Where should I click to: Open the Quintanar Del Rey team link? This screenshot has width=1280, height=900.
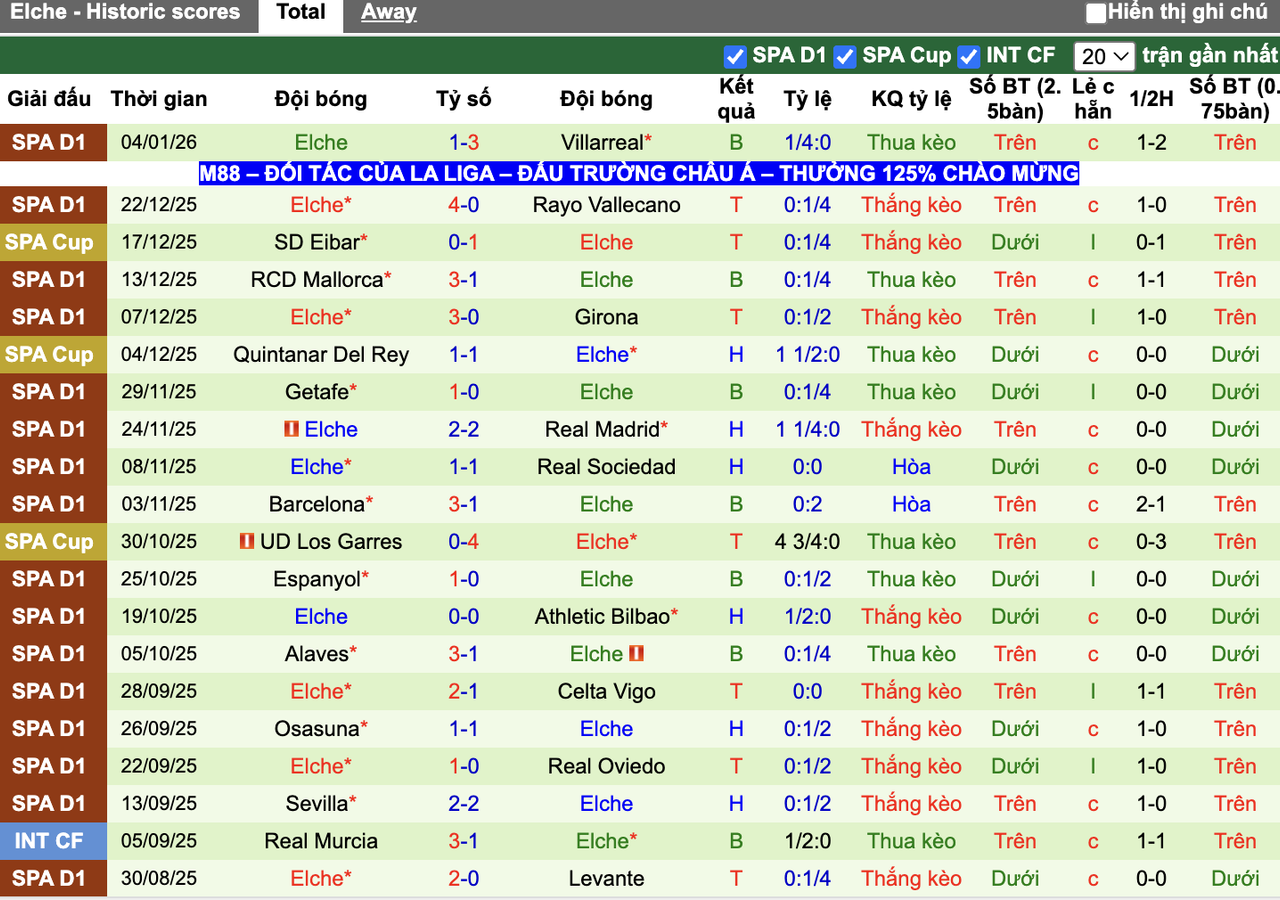tap(321, 355)
